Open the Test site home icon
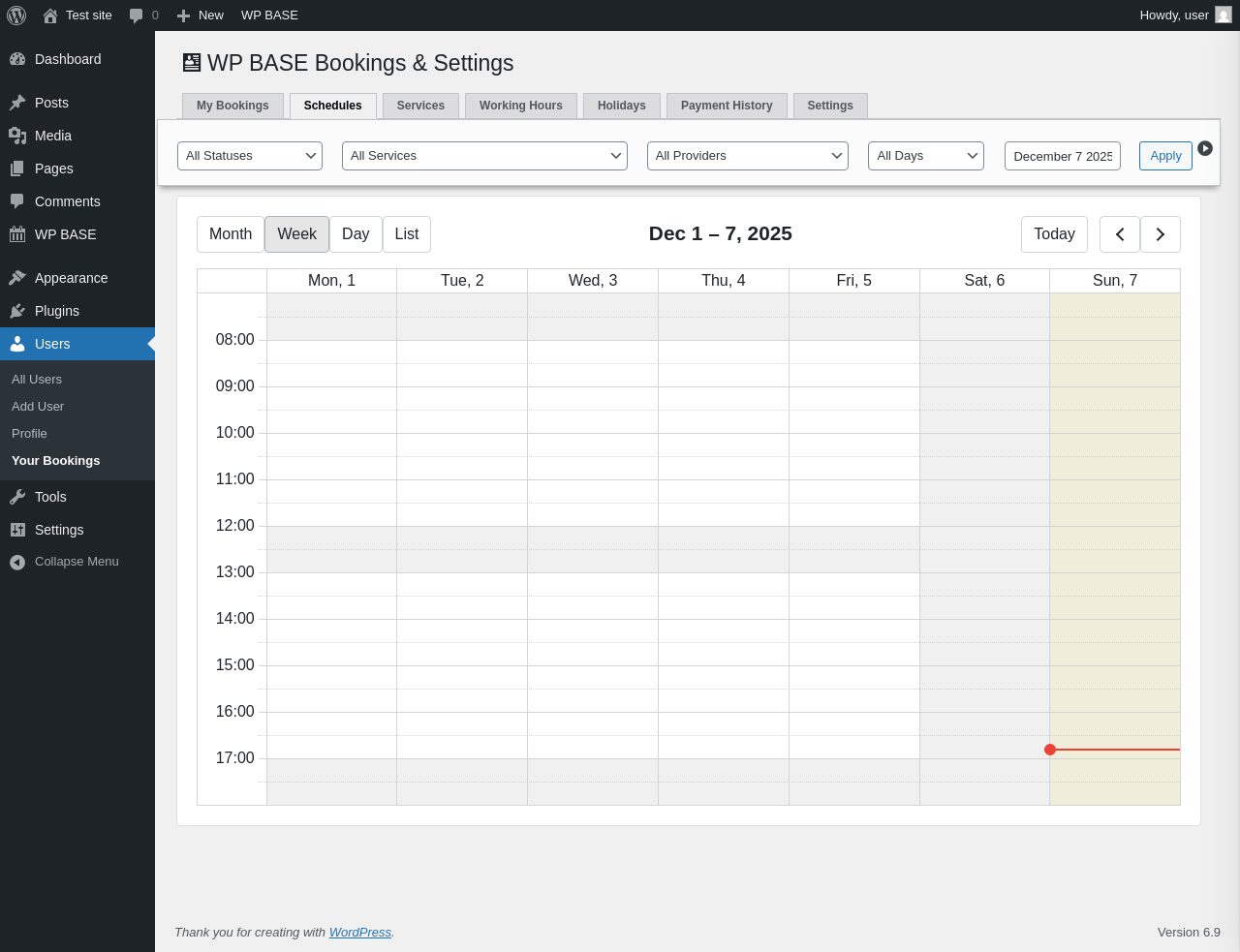The width and height of the screenshot is (1240, 952). click(x=50, y=15)
